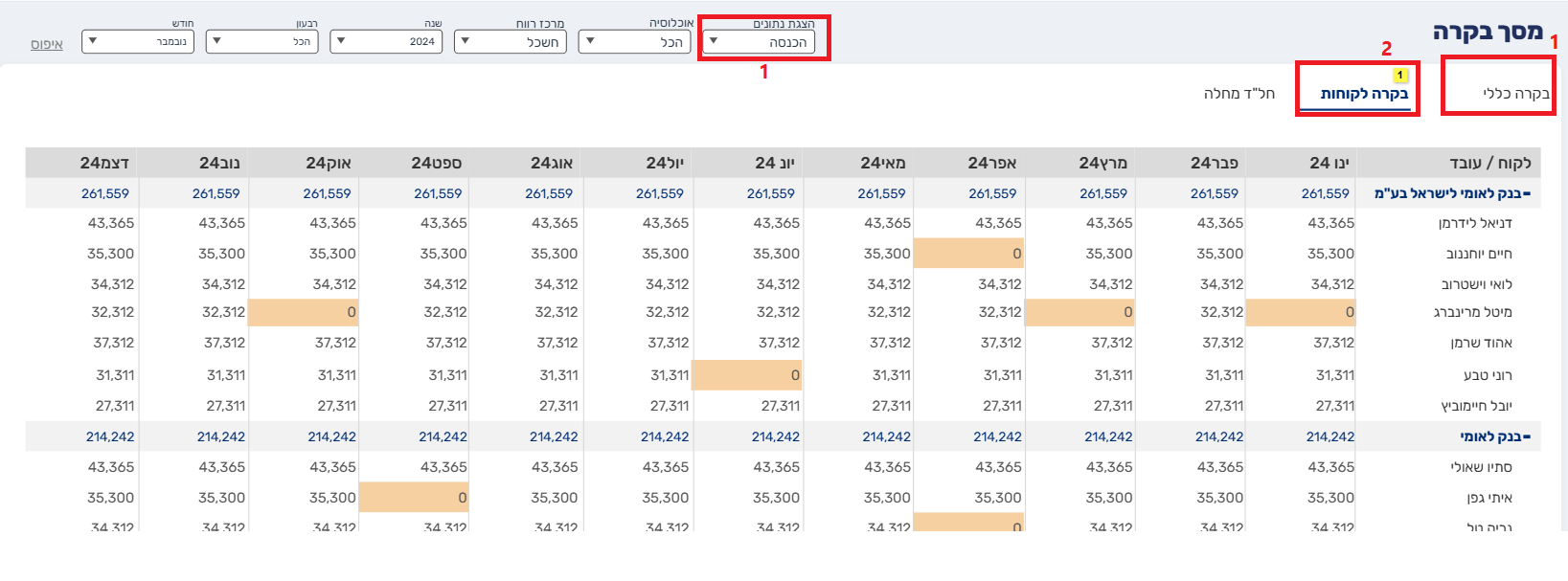
Task: Open the שנה dropdown showing 2024
Action: pyautogui.click(x=386, y=41)
